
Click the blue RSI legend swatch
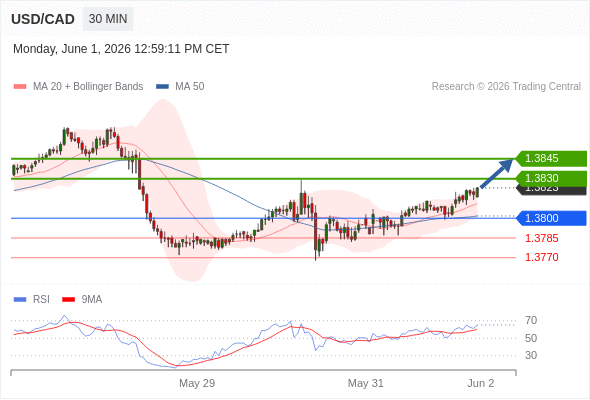(x=20, y=300)
